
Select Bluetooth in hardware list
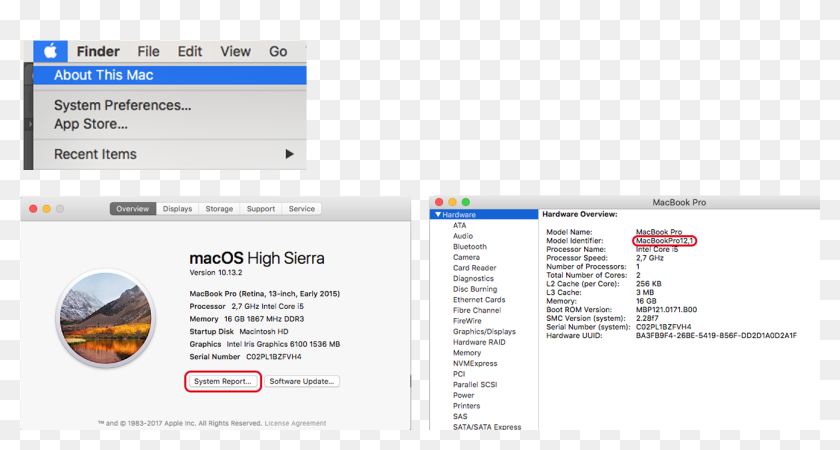coord(470,247)
